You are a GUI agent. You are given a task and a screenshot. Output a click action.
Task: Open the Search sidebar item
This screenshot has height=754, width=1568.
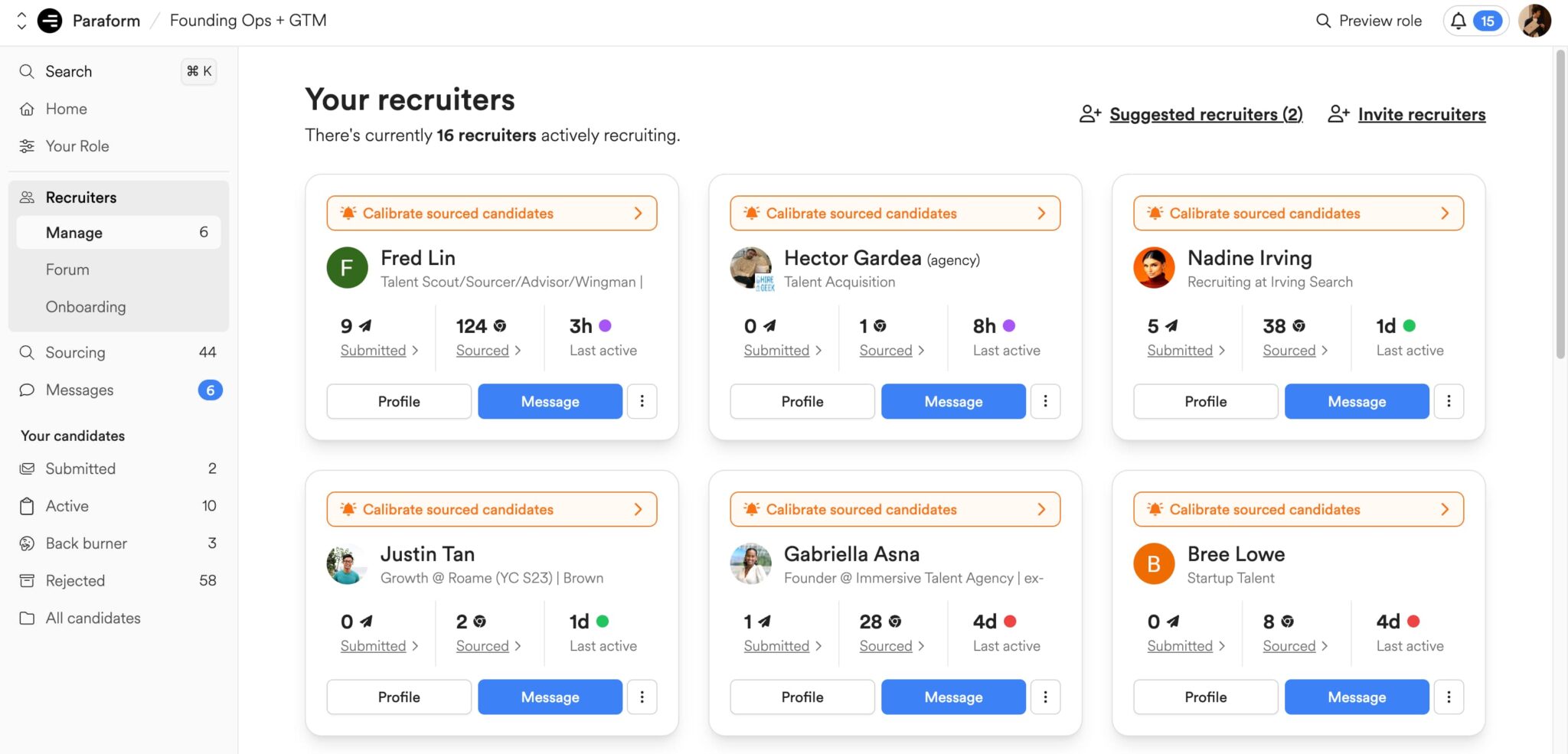pos(69,71)
